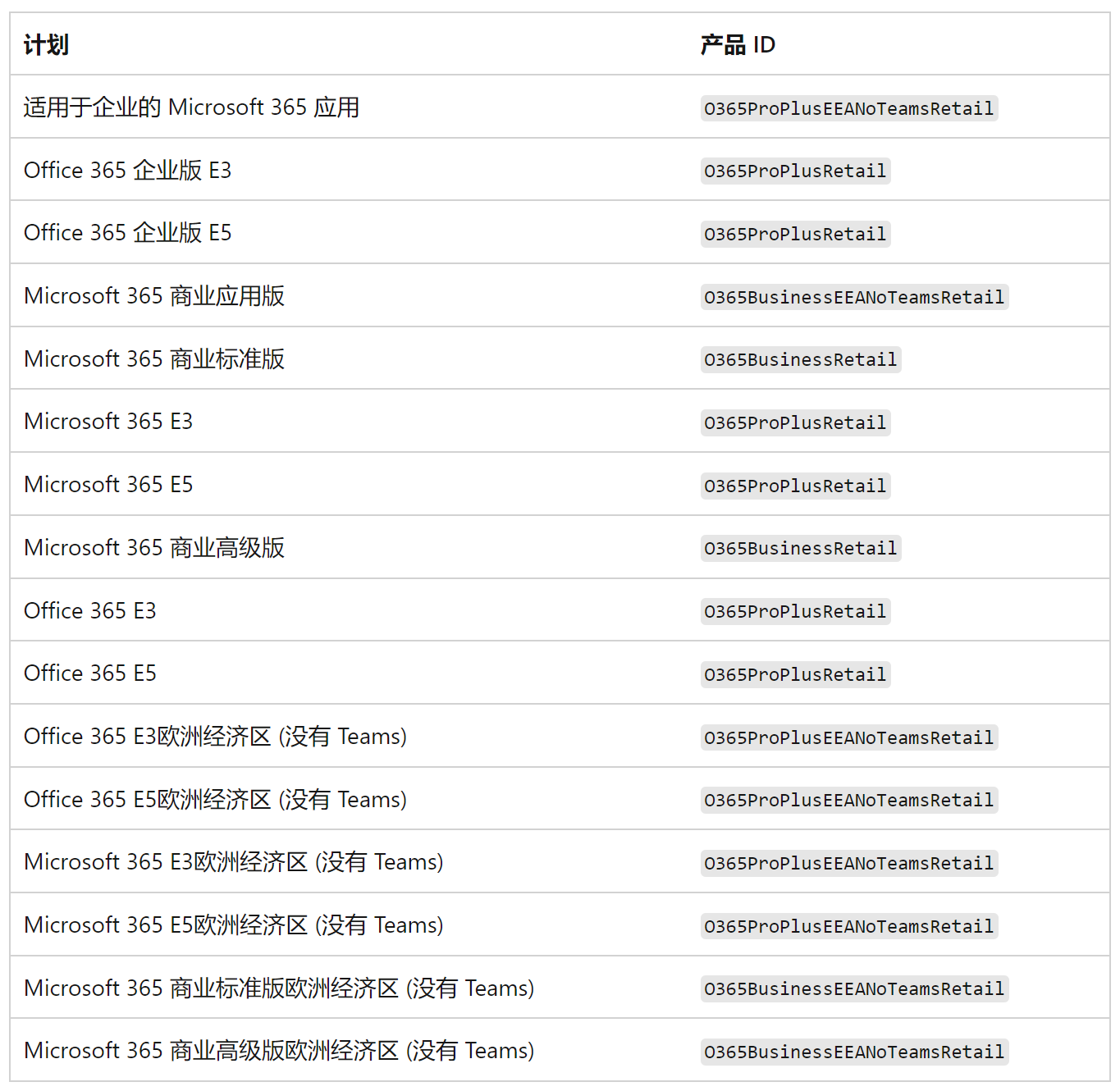Click 适用于企业的 Microsoft 365 应用 plan name
Viewport: 1120px width, 1091px height.
click(x=191, y=107)
